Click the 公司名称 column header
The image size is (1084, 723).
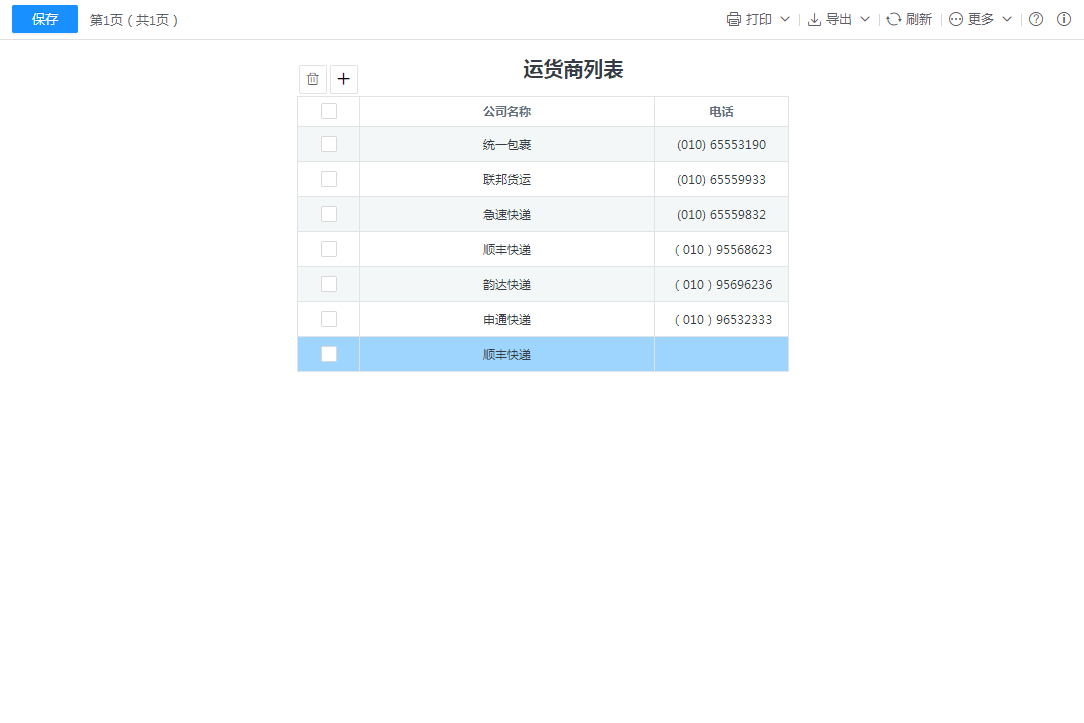(507, 112)
